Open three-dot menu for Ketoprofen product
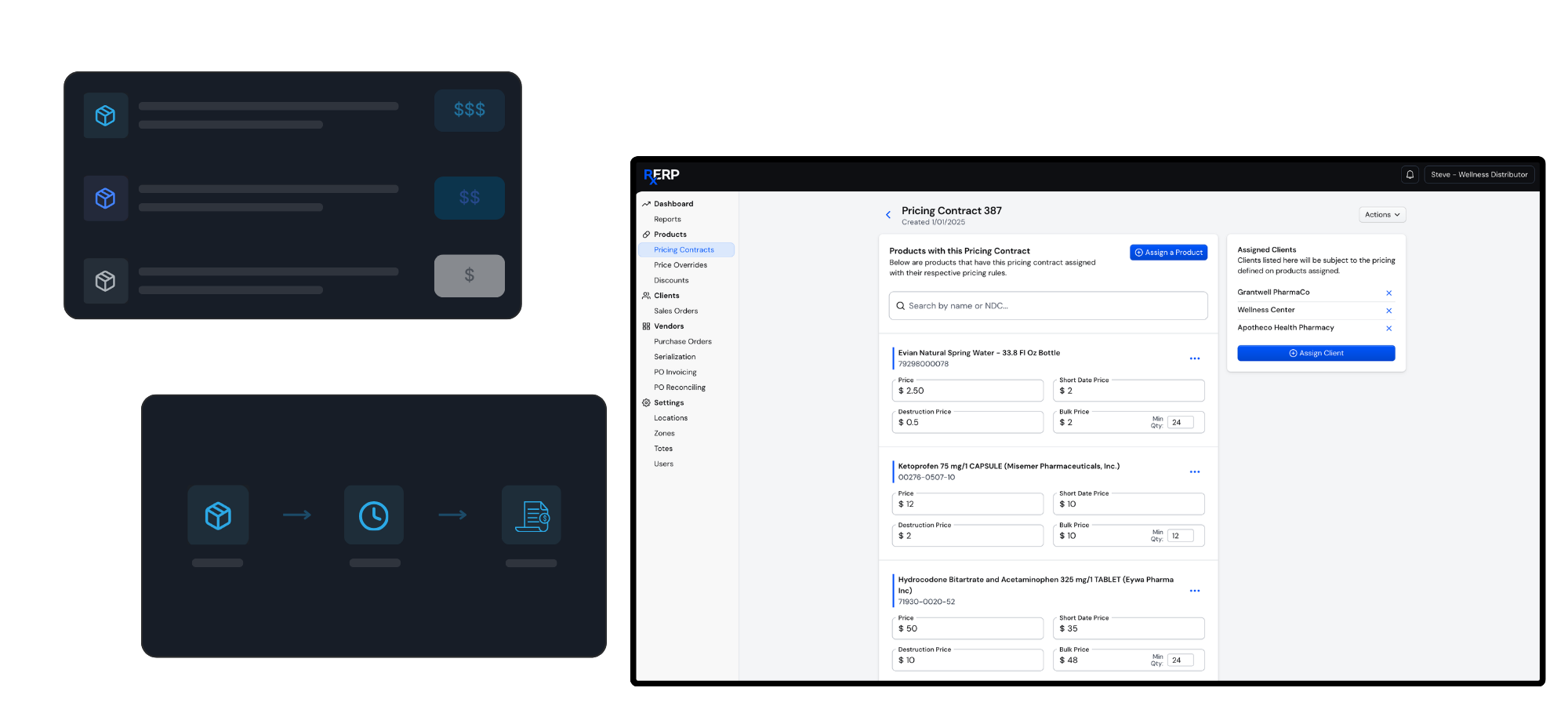Screen dimensions: 1568x706 [1194, 472]
